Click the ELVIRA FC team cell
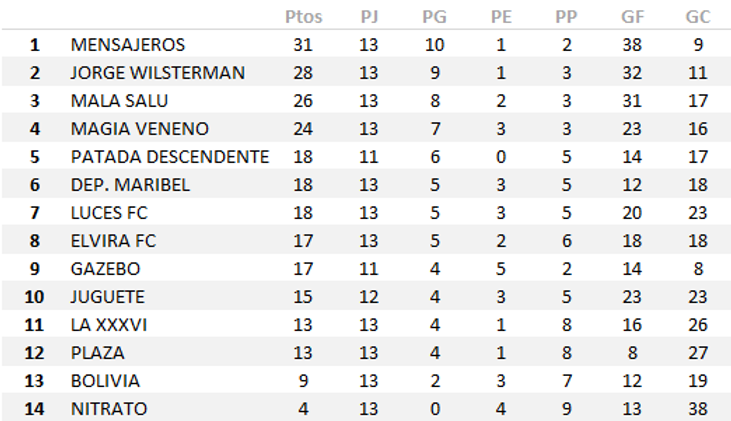This screenshot has width=731, height=421. (x=113, y=241)
